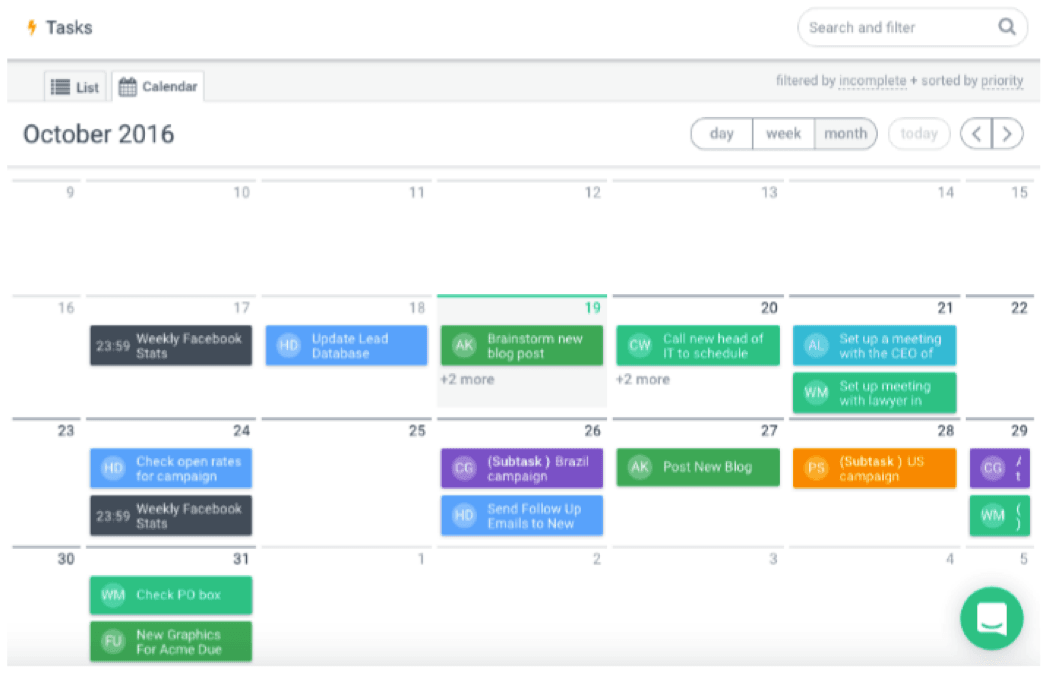This screenshot has width=1063, height=674.
Task: Click the CW avatar on Call task
Action: tap(639, 346)
